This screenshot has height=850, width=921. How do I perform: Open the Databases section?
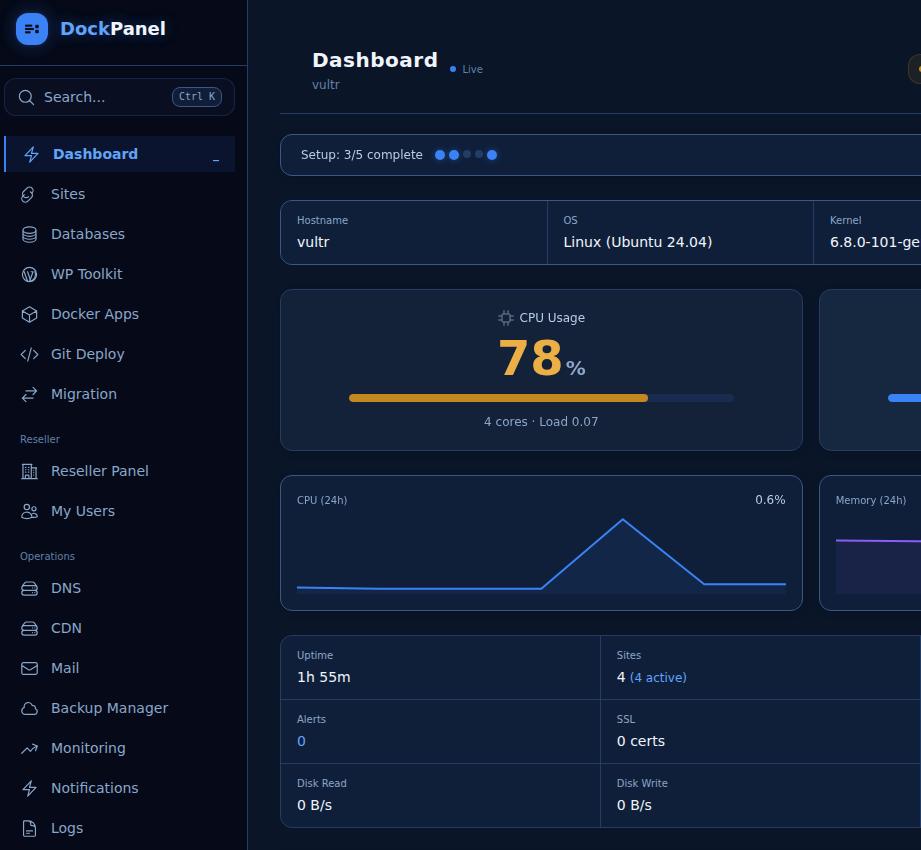tap(119, 234)
